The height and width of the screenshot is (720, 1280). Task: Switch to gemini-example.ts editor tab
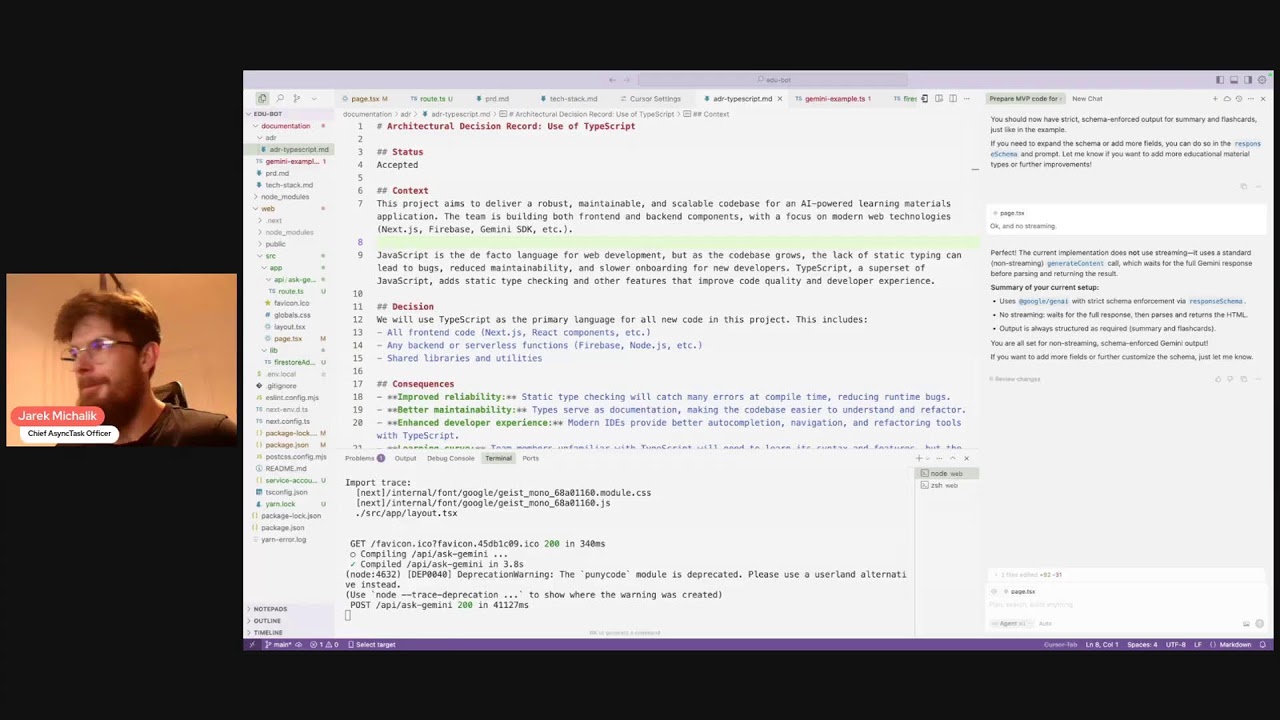pos(835,99)
